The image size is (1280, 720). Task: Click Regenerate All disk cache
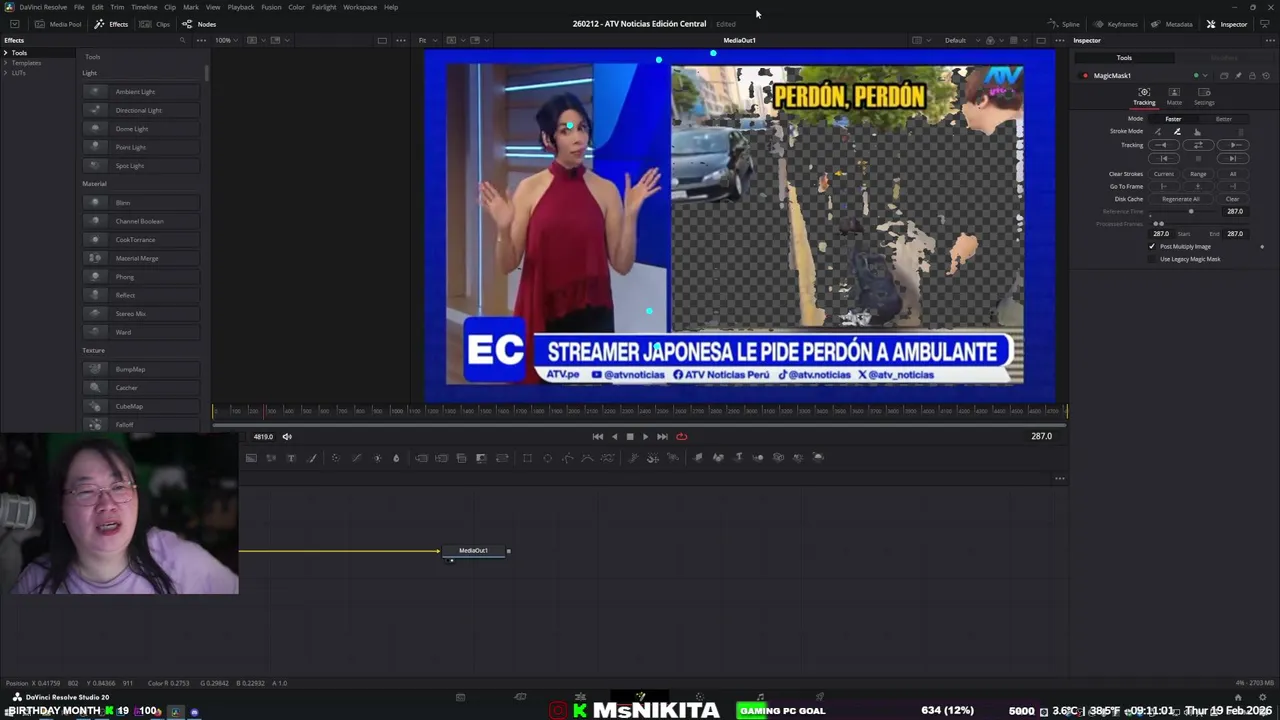[x=1181, y=199]
